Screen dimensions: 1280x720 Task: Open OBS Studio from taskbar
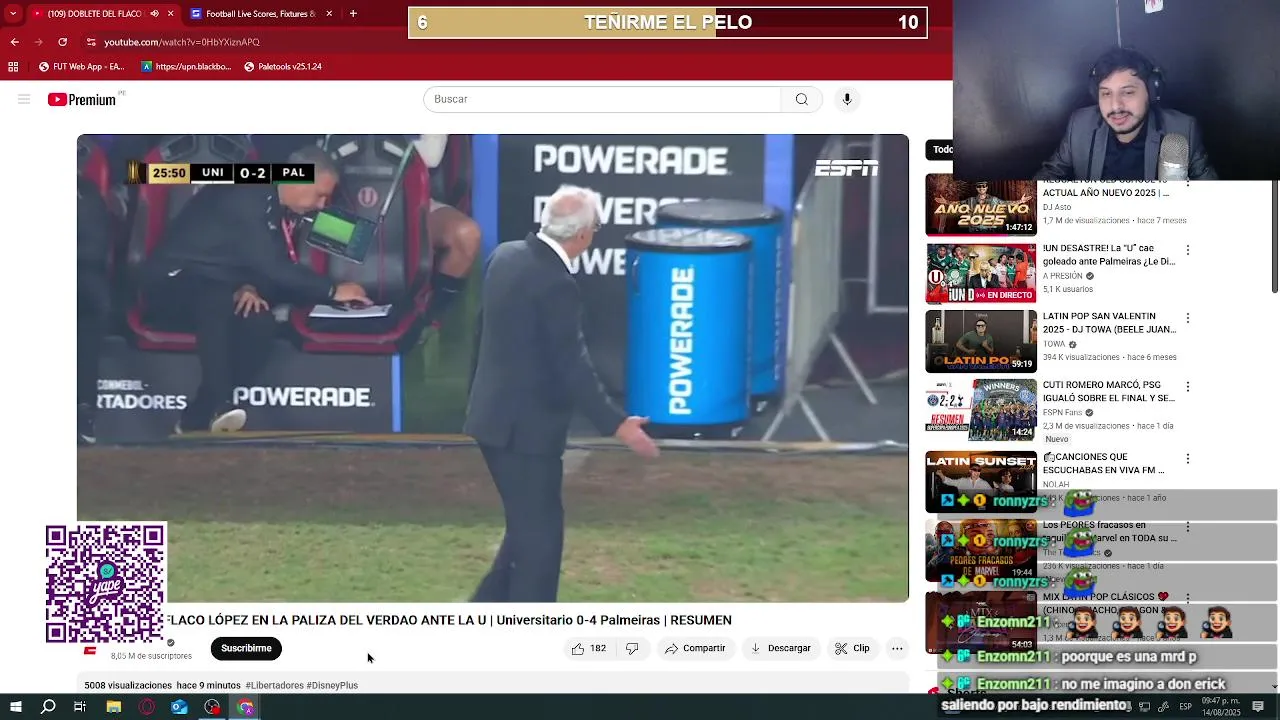pyautogui.click(x=212, y=707)
